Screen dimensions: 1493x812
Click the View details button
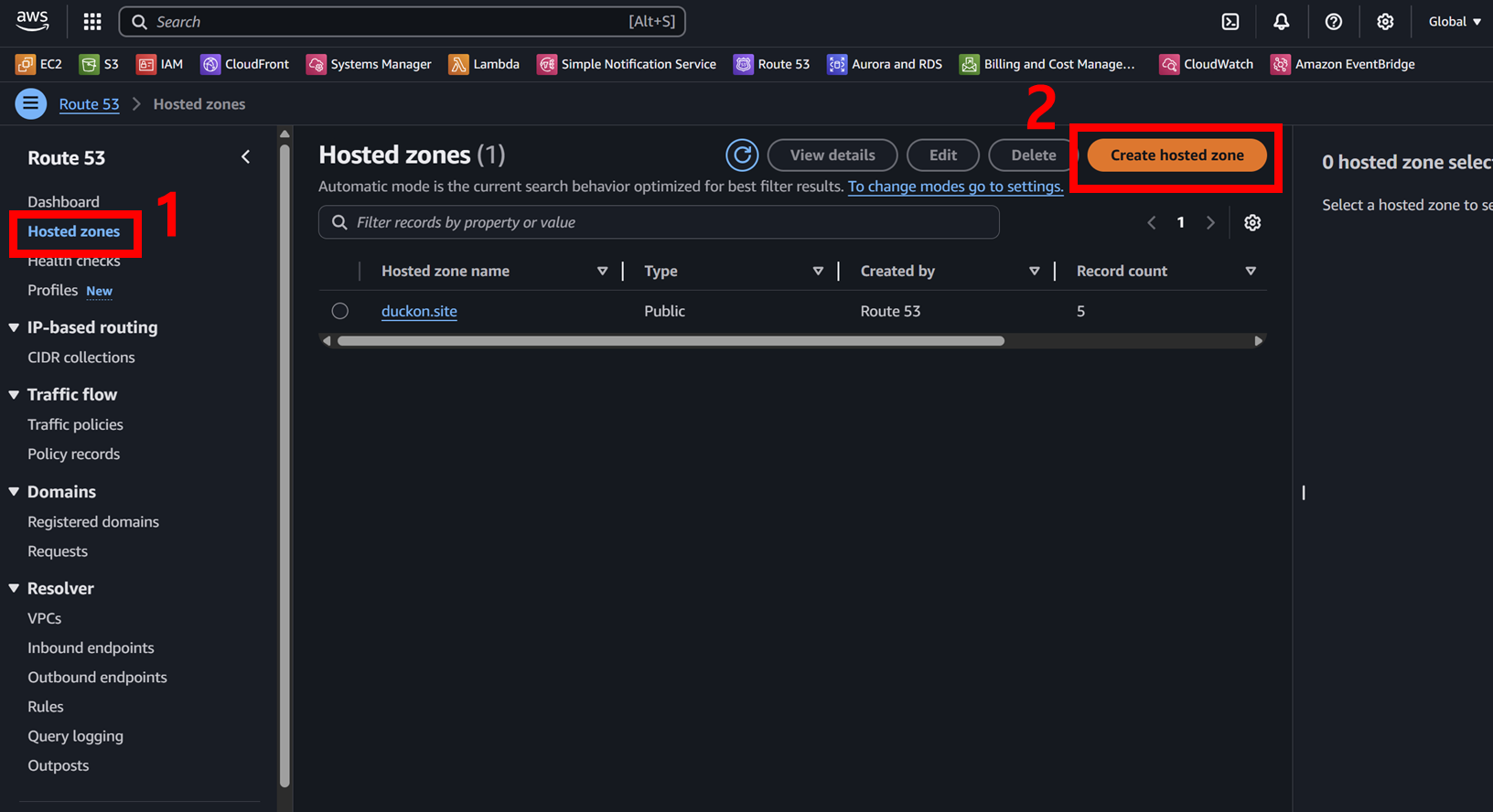coord(832,155)
